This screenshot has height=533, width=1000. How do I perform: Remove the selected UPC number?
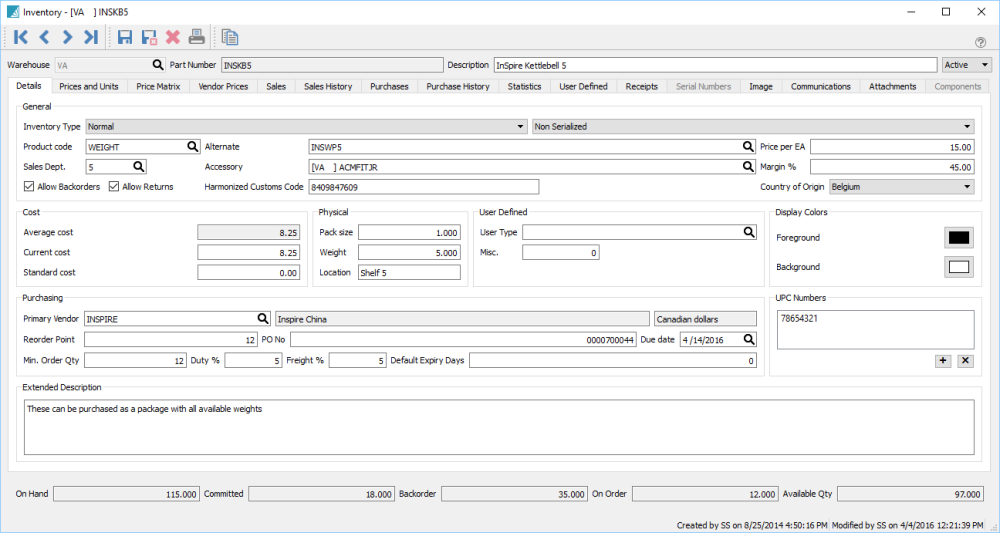pos(965,360)
